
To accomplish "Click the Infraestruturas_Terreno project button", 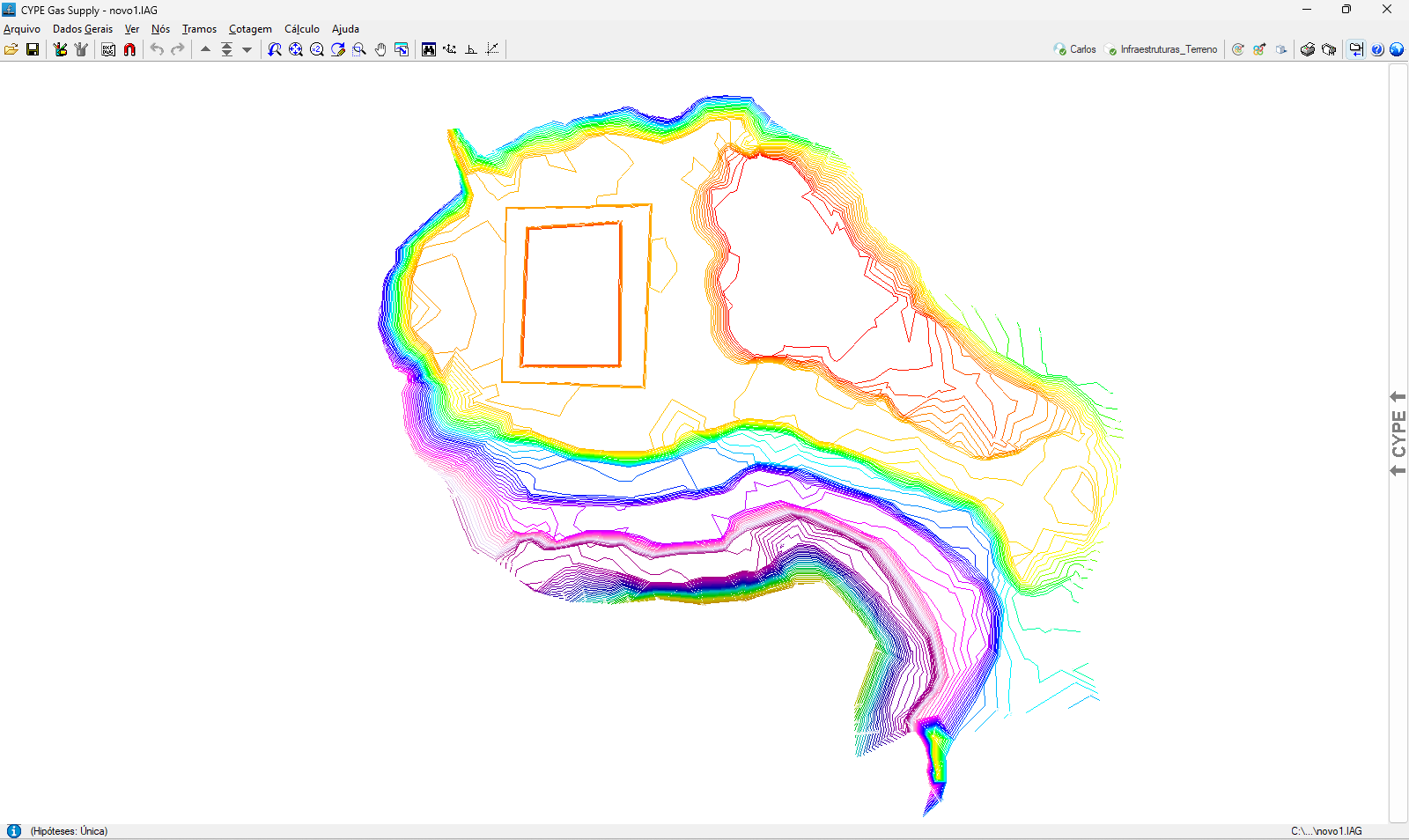I will [x=1162, y=49].
